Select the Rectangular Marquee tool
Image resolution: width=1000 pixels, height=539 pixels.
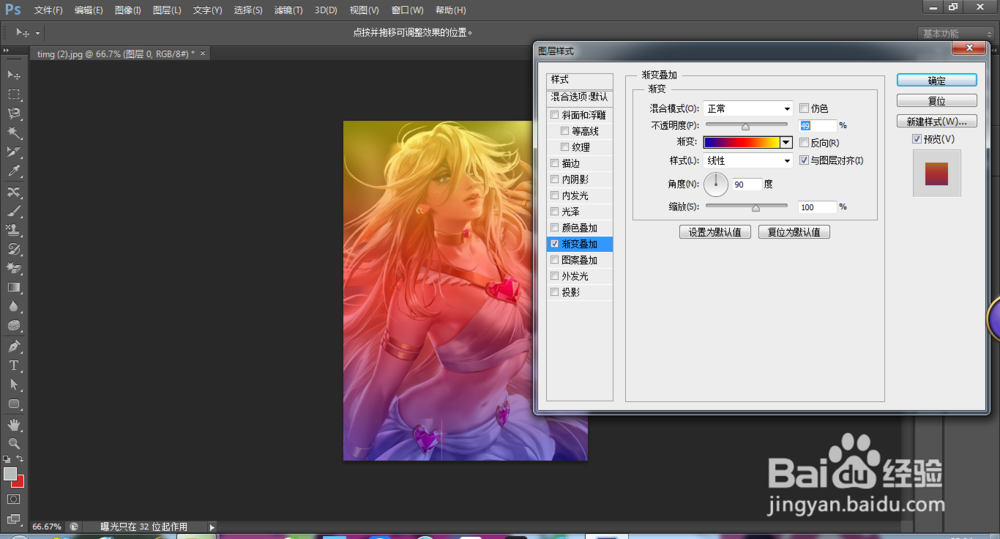tap(13, 94)
